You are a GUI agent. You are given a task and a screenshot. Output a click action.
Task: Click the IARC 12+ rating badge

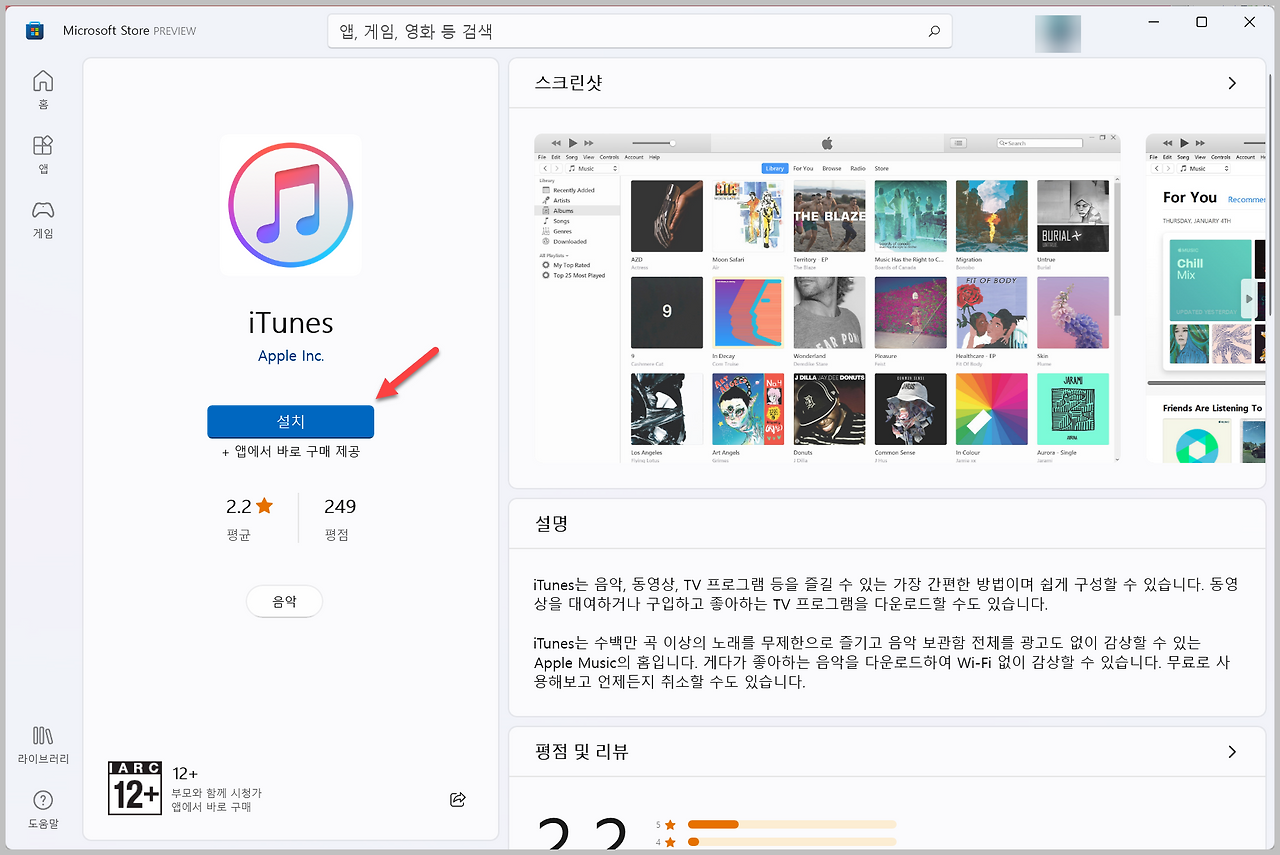click(134, 788)
